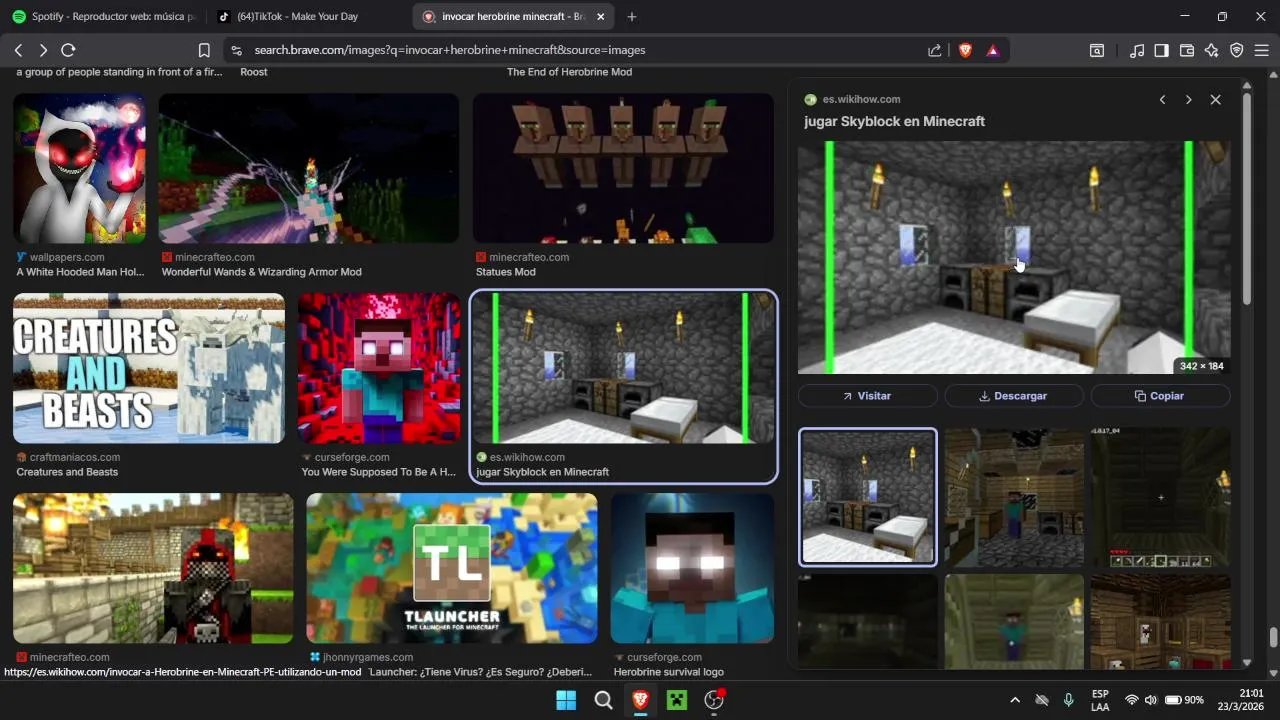Open the volume control speaker icon
The image size is (1280, 720).
click(x=1151, y=700)
